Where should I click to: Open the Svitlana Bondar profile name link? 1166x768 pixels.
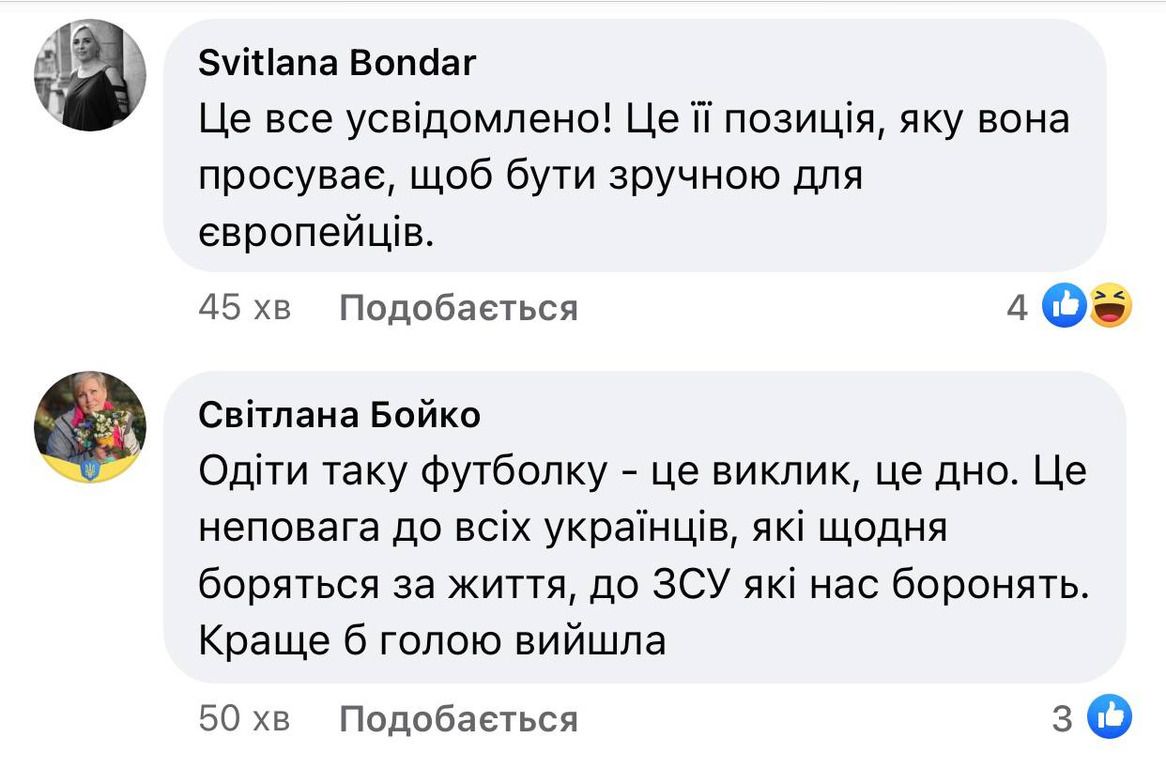coord(337,64)
